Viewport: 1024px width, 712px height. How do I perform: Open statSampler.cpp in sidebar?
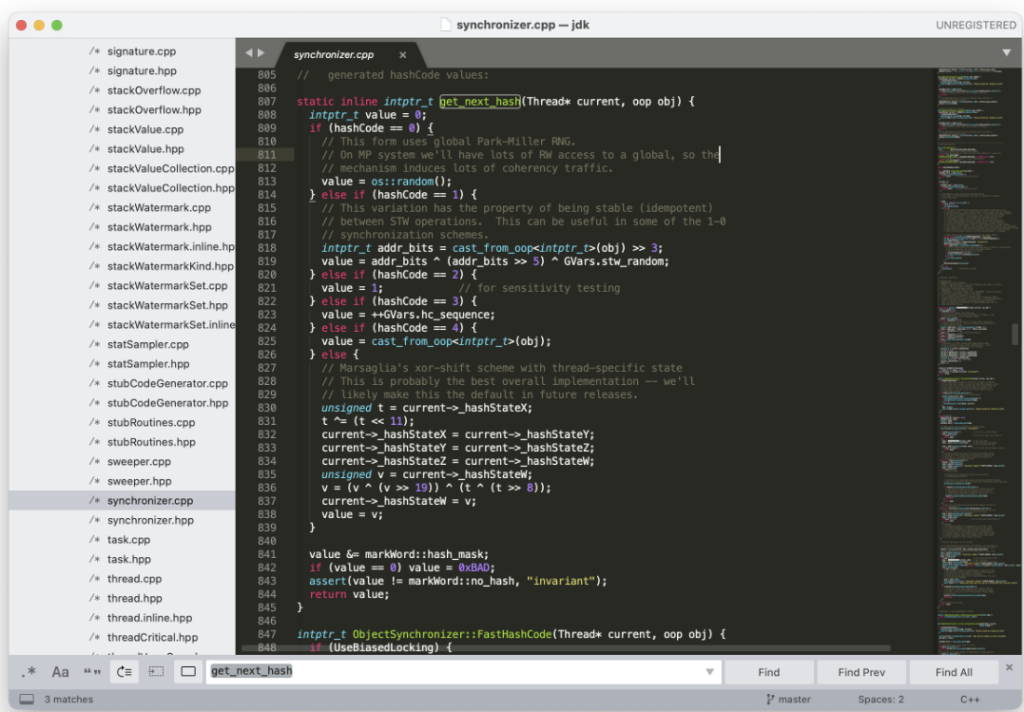(148, 344)
